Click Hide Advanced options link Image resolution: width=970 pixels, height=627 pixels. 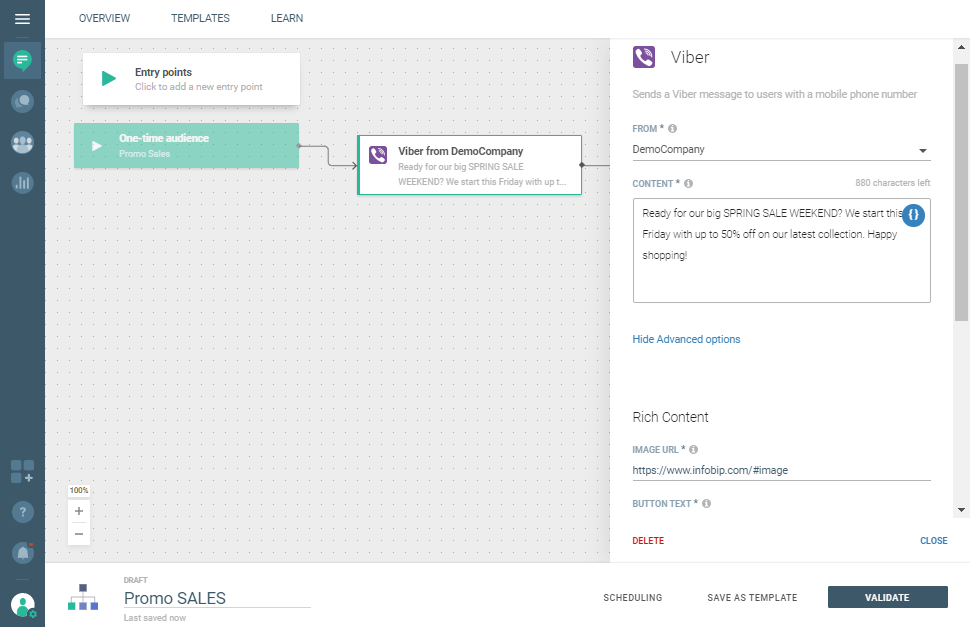pyautogui.click(x=686, y=339)
